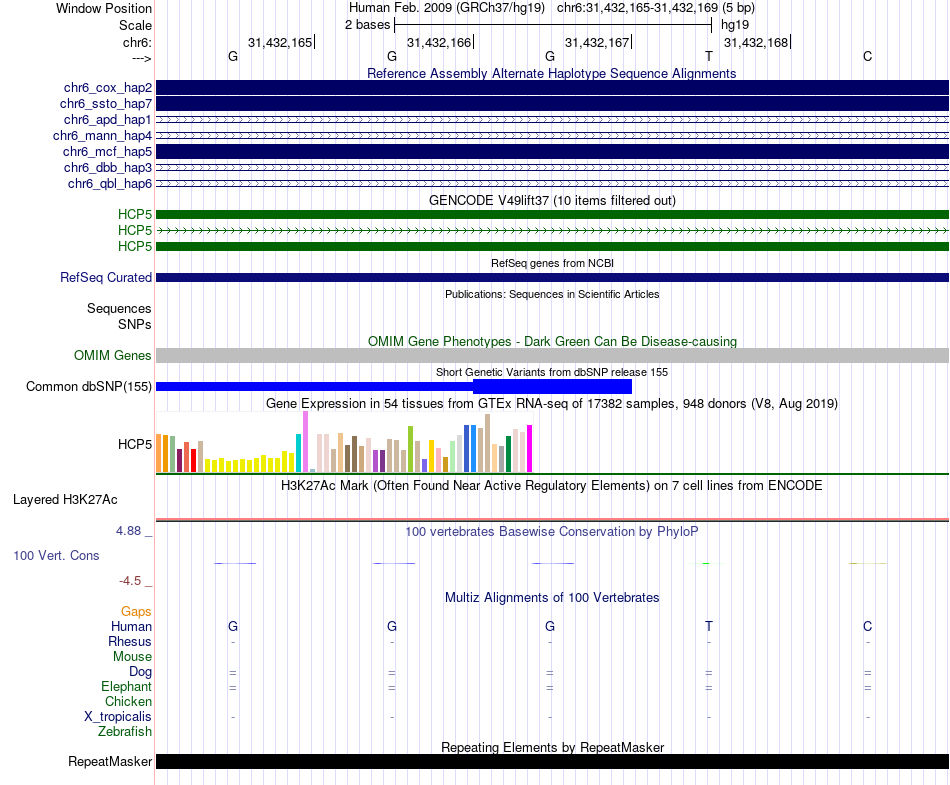This screenshot has height=785, width=950.
Task: Open the H3K27Ac Mark ENCODE track title
Action: click(x=552, y=486)
